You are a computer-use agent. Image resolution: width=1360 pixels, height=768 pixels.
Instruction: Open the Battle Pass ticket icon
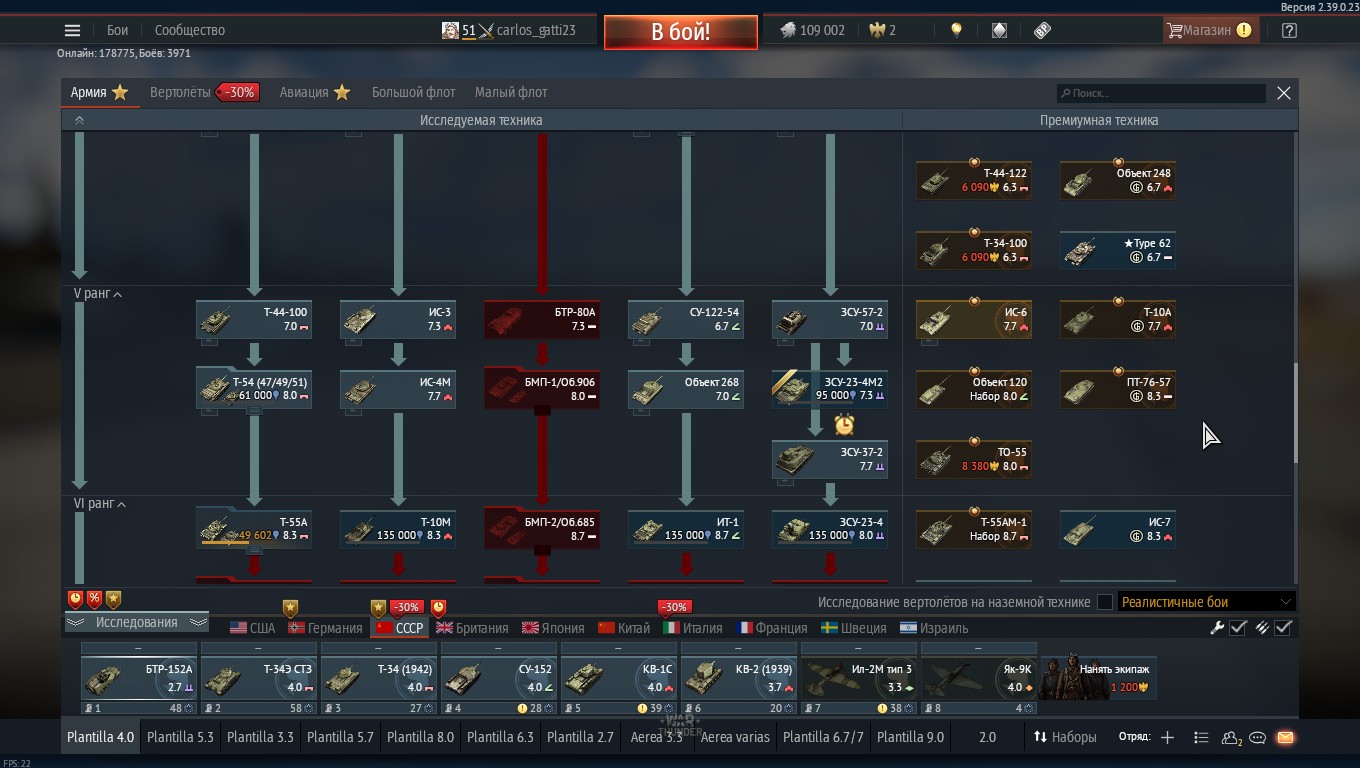[x=1042, y=30]
